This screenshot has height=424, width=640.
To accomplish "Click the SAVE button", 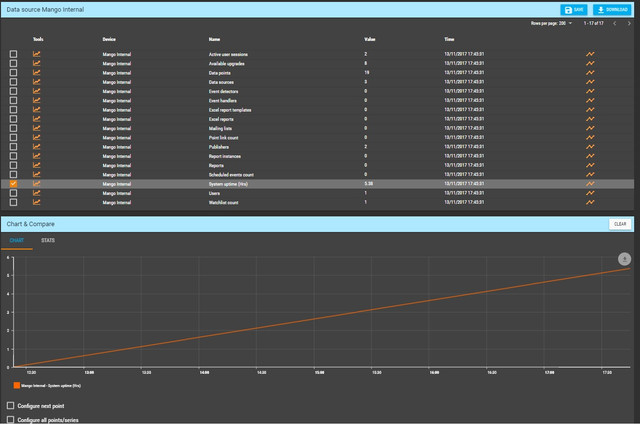I will [573, 9].
